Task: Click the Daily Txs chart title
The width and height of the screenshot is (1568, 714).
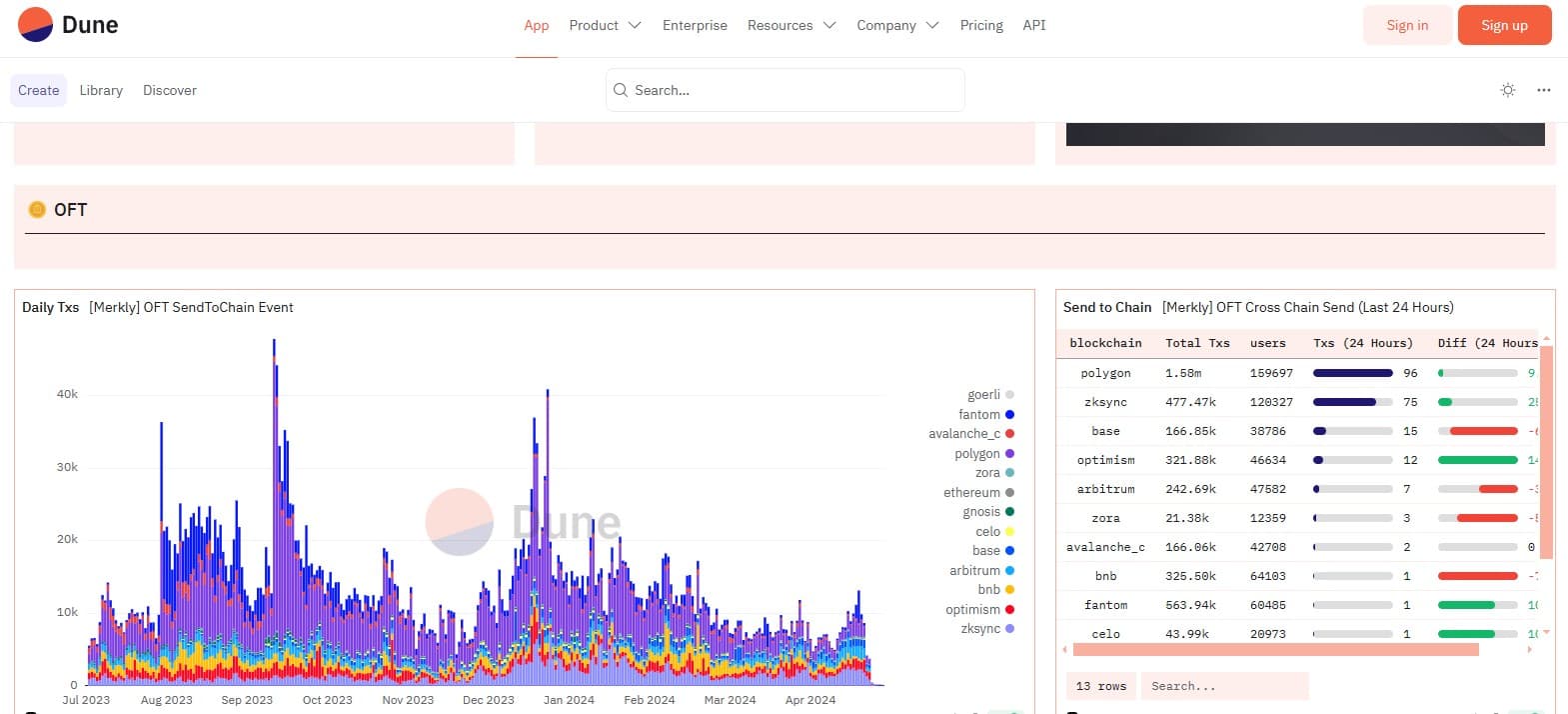Action: click(x=50, y=307)
